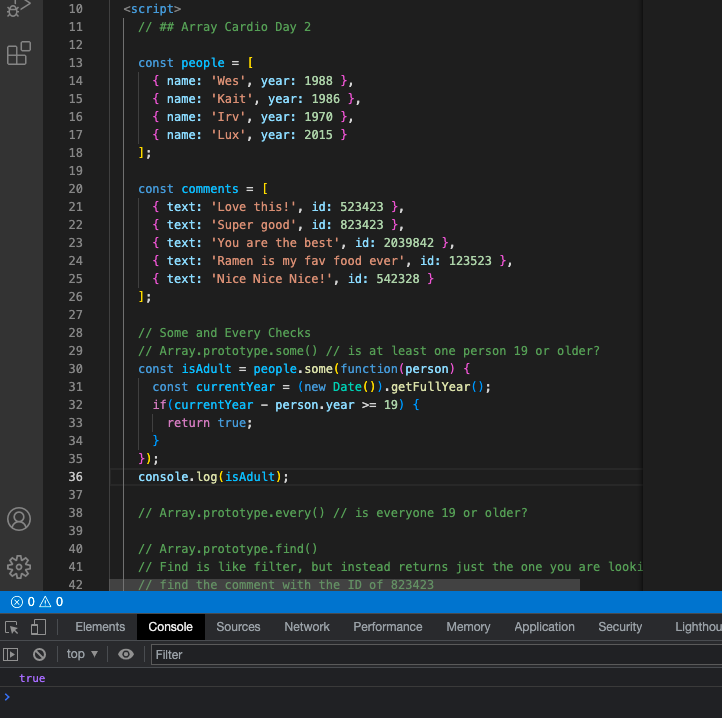Image resolution: width=722 pixels, height=718 pixels.
Task: Show the console sidebar panel
Action: point(12,654)
